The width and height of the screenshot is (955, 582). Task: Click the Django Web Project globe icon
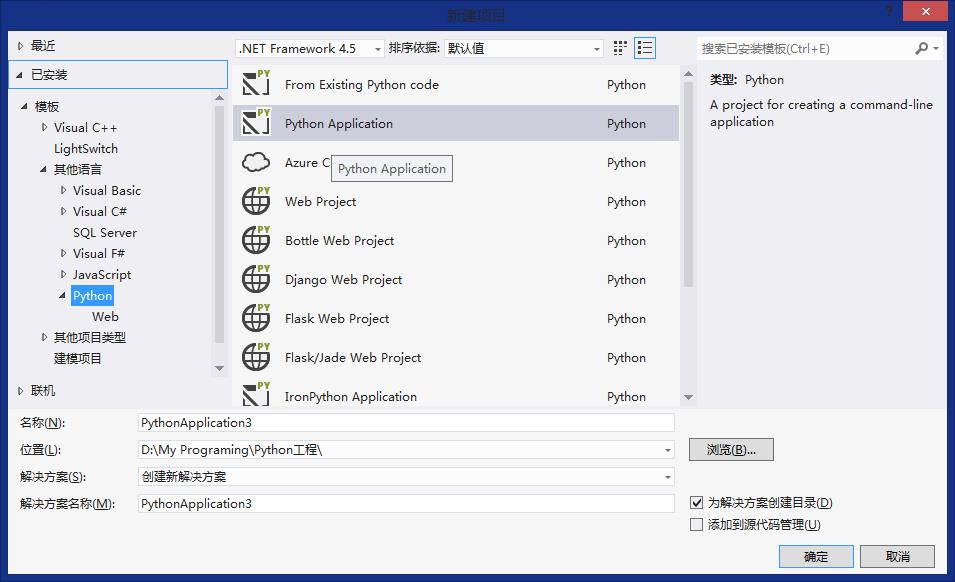256,279
